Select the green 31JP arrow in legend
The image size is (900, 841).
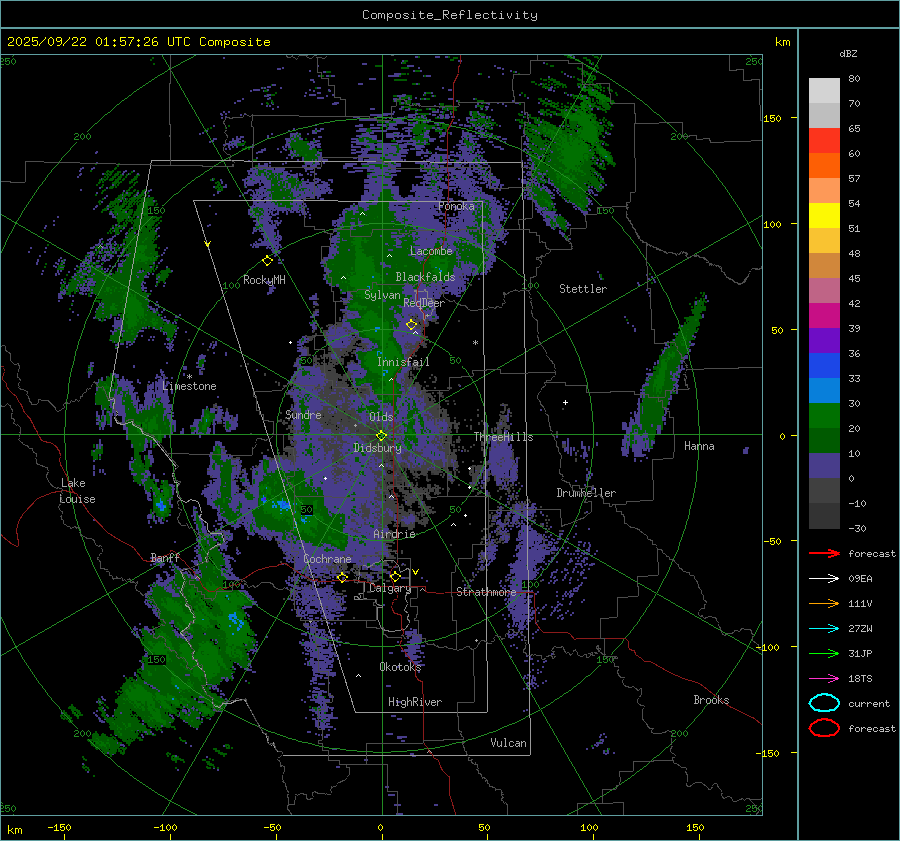click(x=824, y=653)
